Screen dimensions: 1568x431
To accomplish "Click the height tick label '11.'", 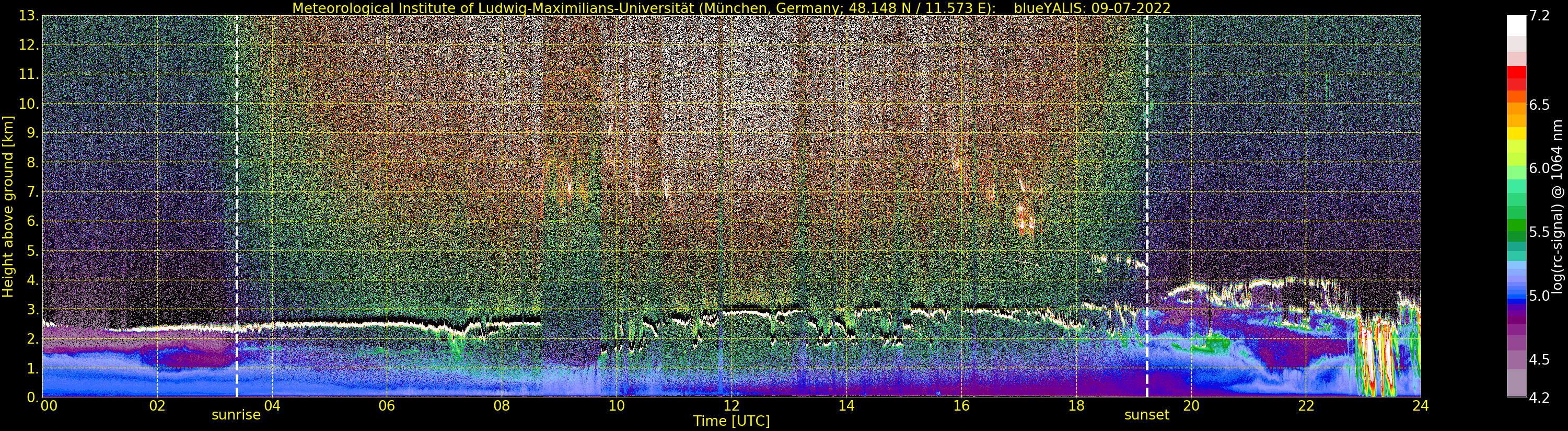I will (x=28, y=74).
